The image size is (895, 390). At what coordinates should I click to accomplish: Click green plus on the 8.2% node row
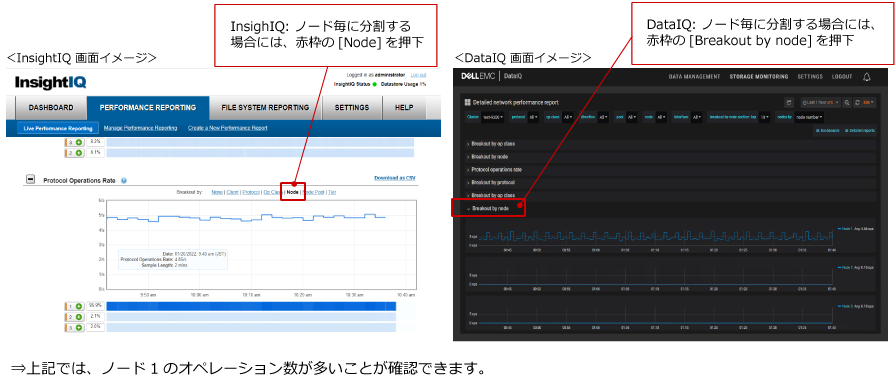click(79, 142)
